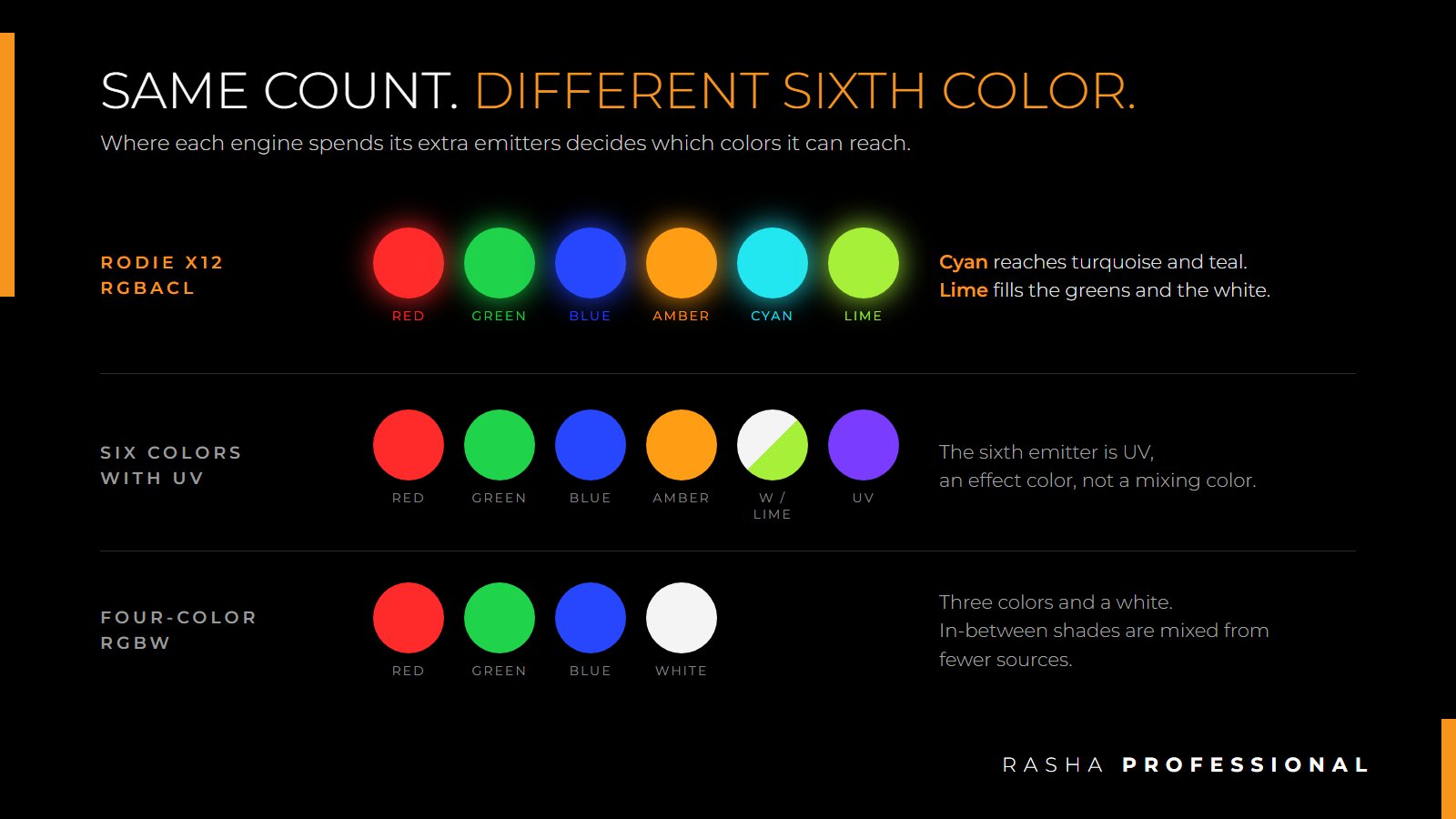This screenshot has width=1456, height=819.
Task: Click the glowing cyan circle
Action: 773,263
